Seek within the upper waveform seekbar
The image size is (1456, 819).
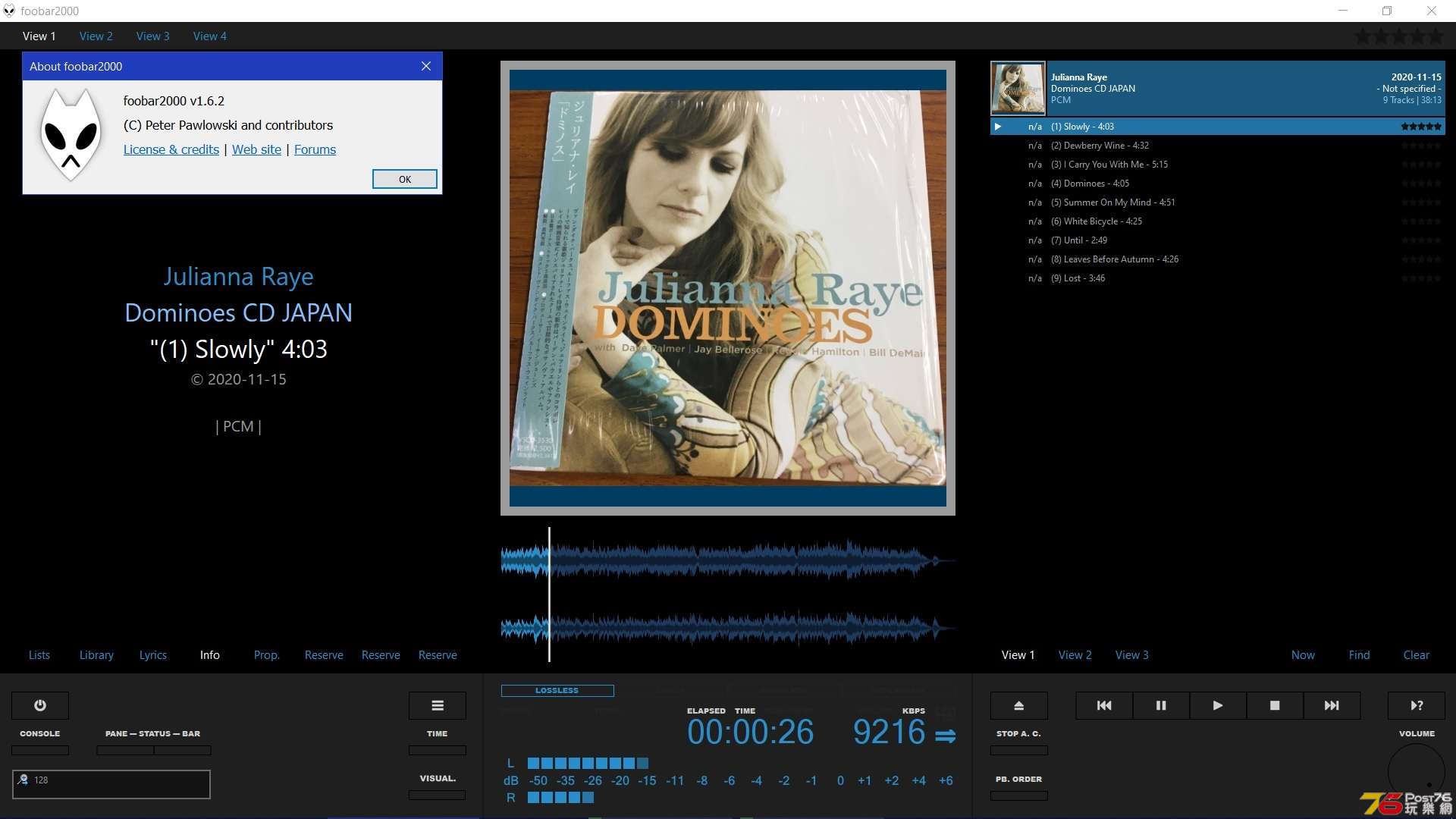coord(728,561)
